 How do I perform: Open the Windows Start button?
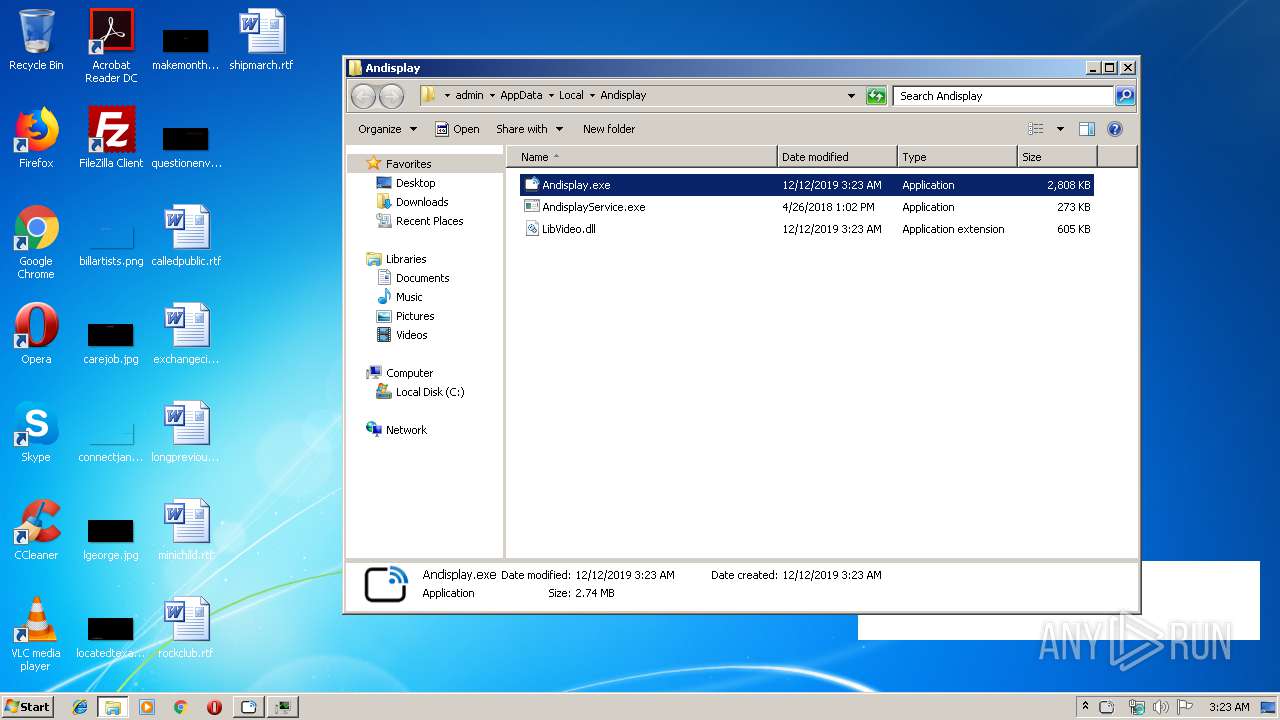[28, 706]
